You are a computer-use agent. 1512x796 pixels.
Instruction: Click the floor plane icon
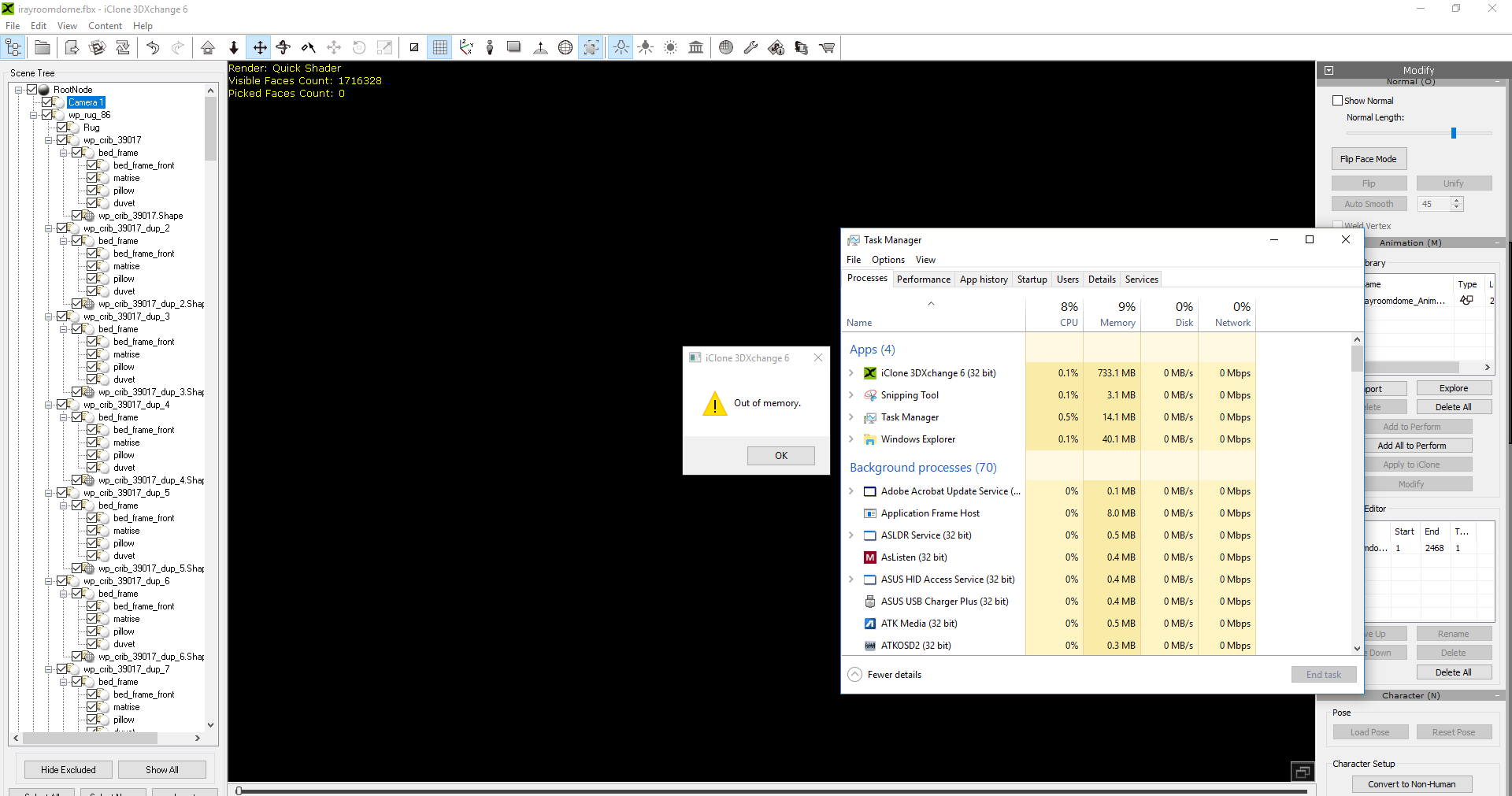pyautogui.click(x=514, y=48)
